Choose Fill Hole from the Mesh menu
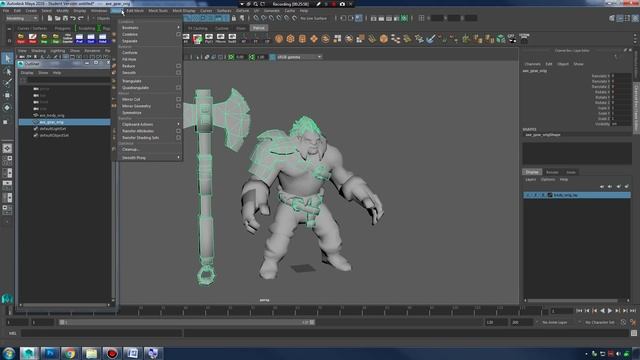Viewport: 640px width, 360px height. [129, 59]
